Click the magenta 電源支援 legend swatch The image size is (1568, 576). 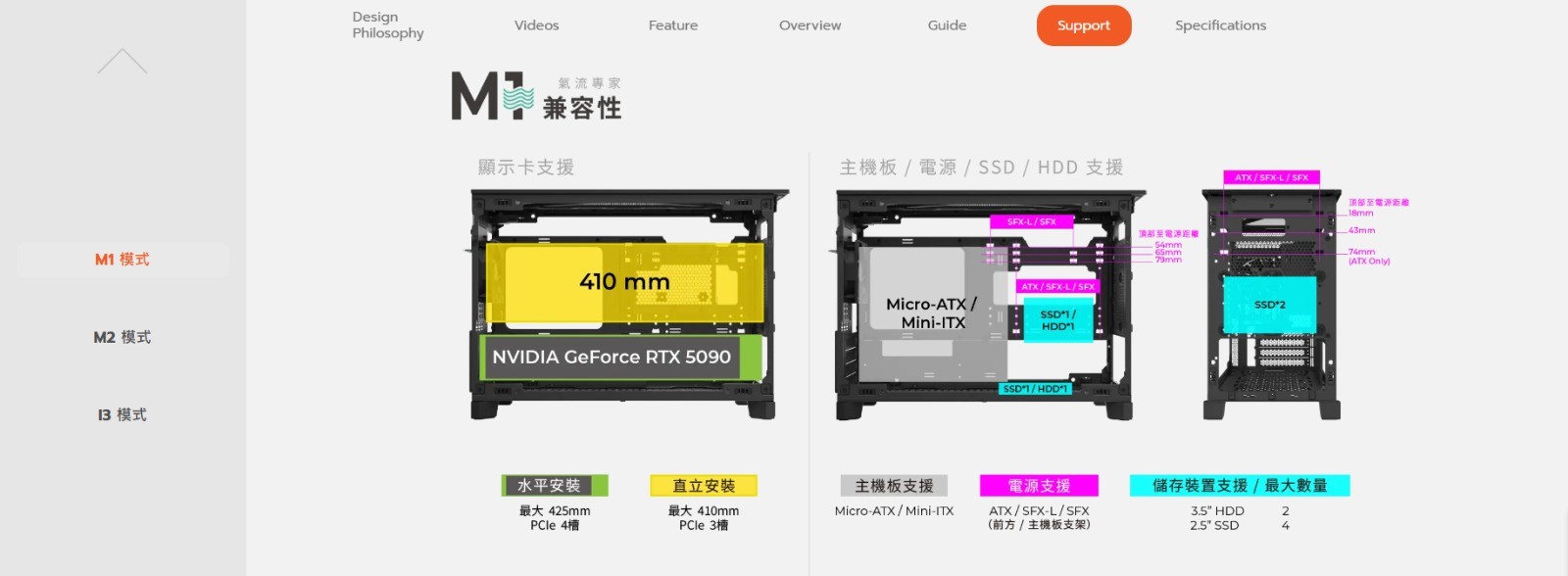1039,486
